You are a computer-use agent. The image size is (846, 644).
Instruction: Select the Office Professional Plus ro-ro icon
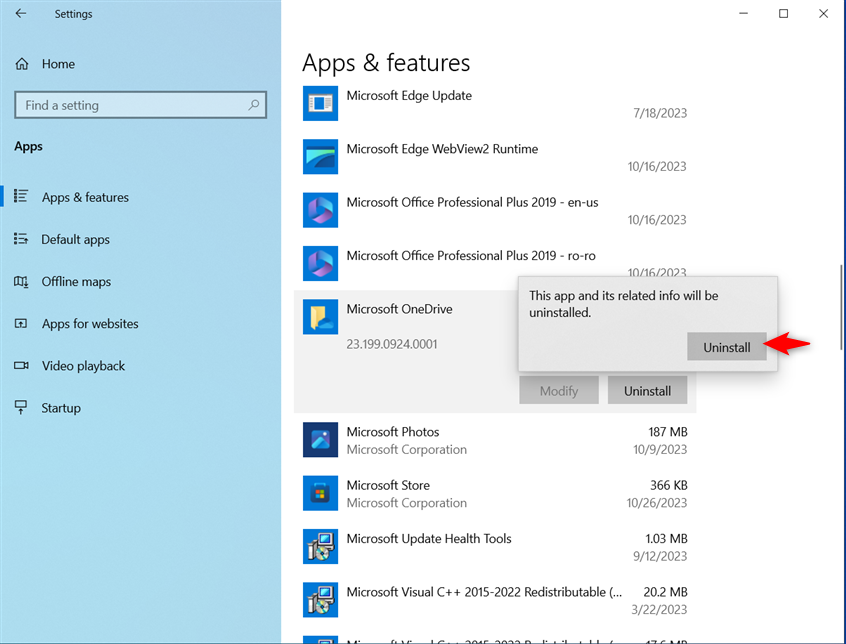[320, 263]
